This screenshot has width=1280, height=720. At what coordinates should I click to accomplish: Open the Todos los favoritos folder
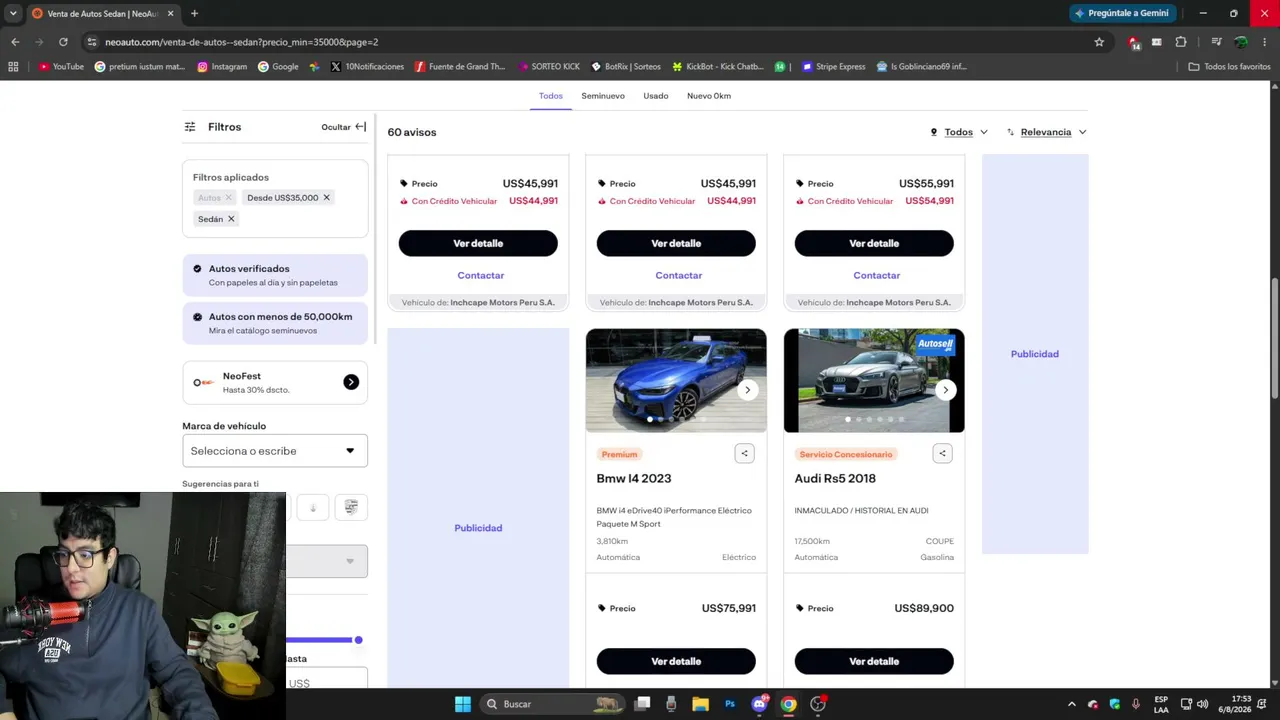coord(1229,67)
